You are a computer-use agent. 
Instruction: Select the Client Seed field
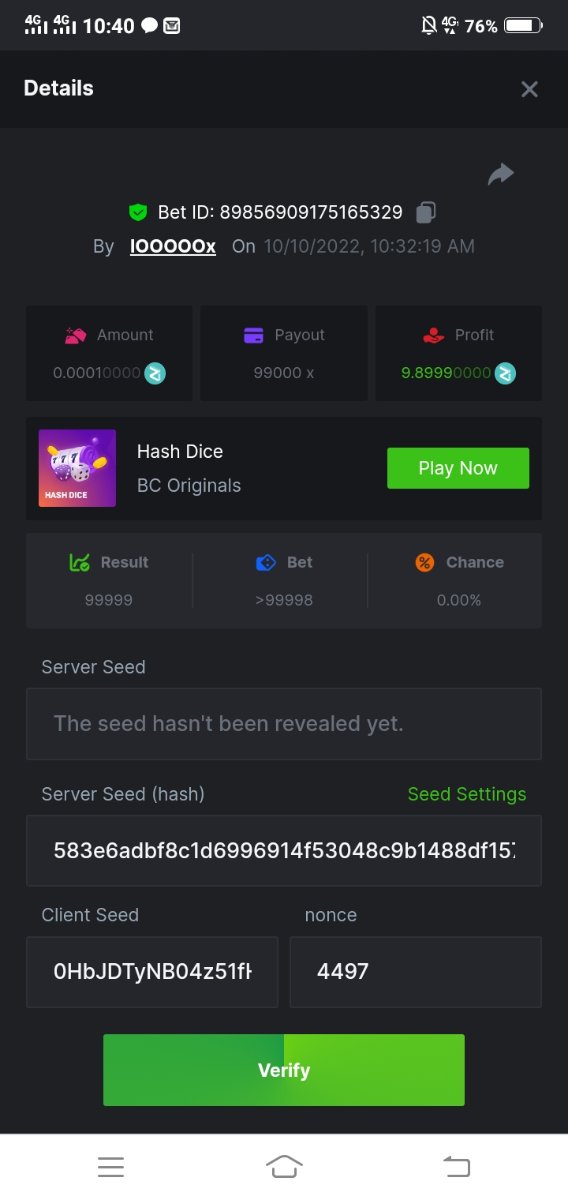(154, 971)
